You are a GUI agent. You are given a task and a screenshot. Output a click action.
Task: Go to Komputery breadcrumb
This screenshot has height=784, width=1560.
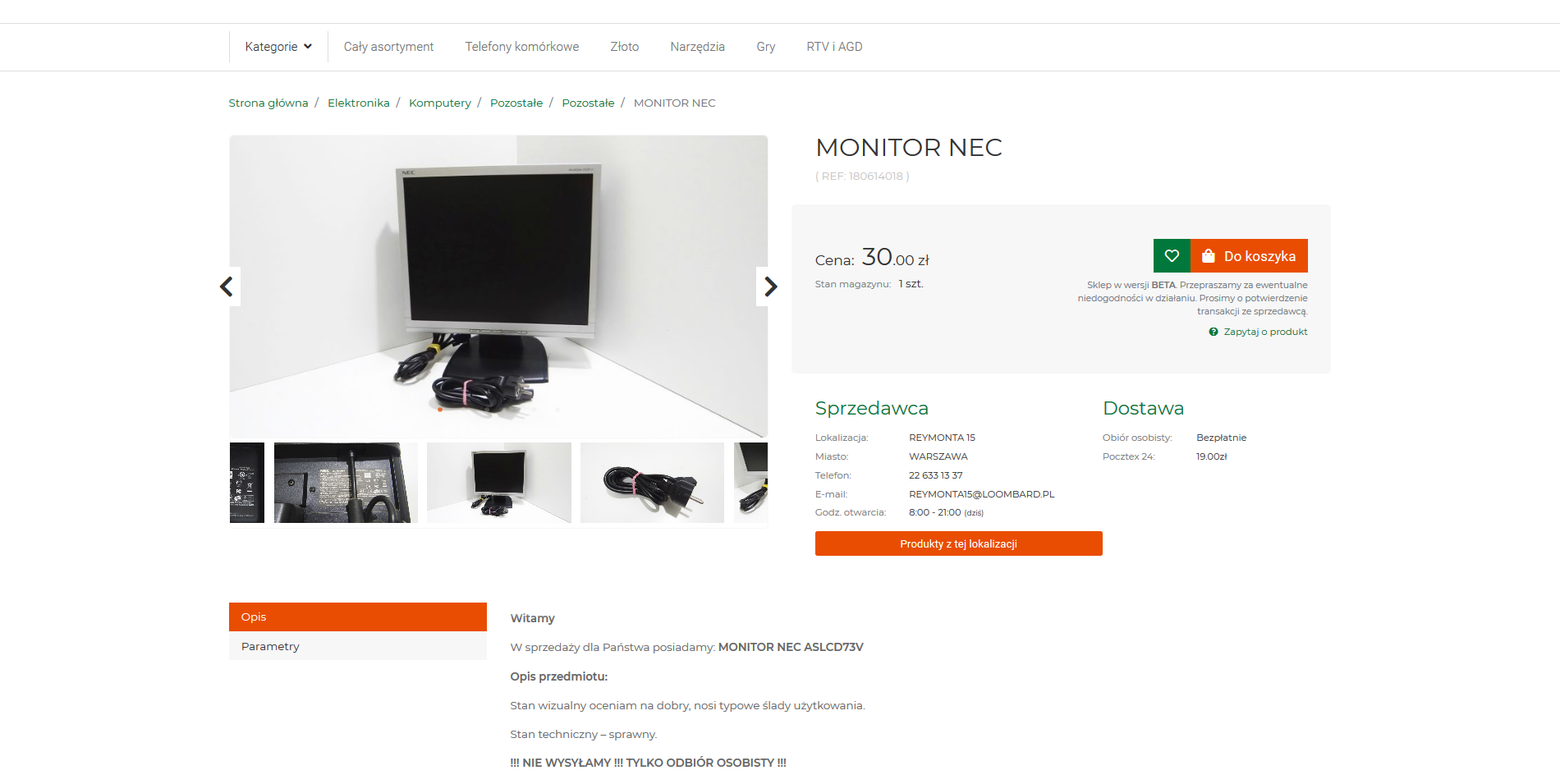point(440,103)
